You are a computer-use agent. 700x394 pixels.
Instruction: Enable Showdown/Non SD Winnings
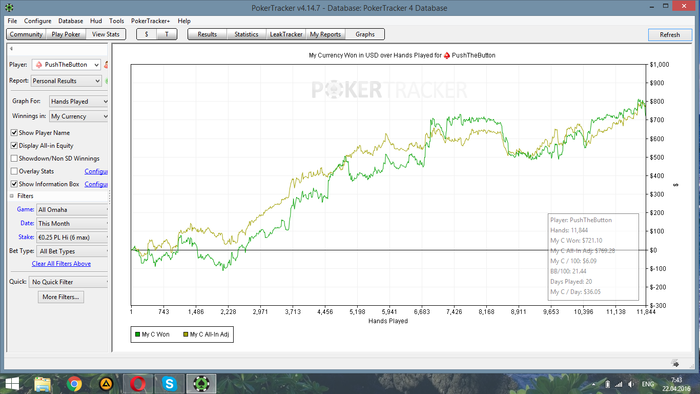tap(14, 158)
